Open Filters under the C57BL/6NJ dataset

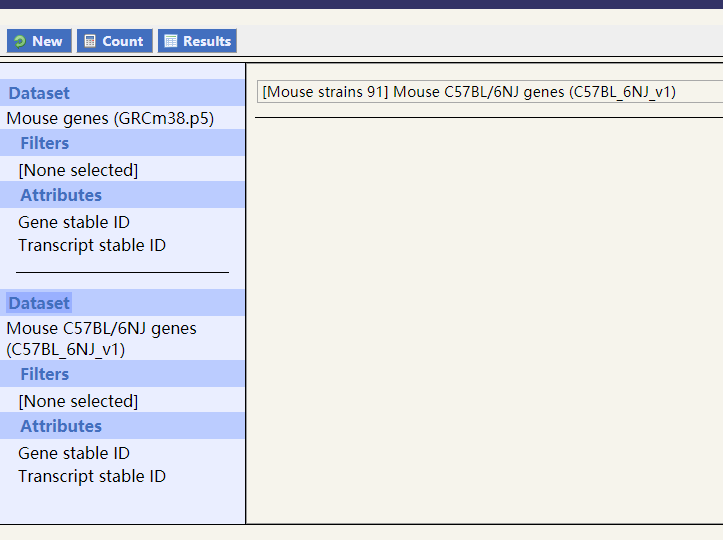point(44,374)
